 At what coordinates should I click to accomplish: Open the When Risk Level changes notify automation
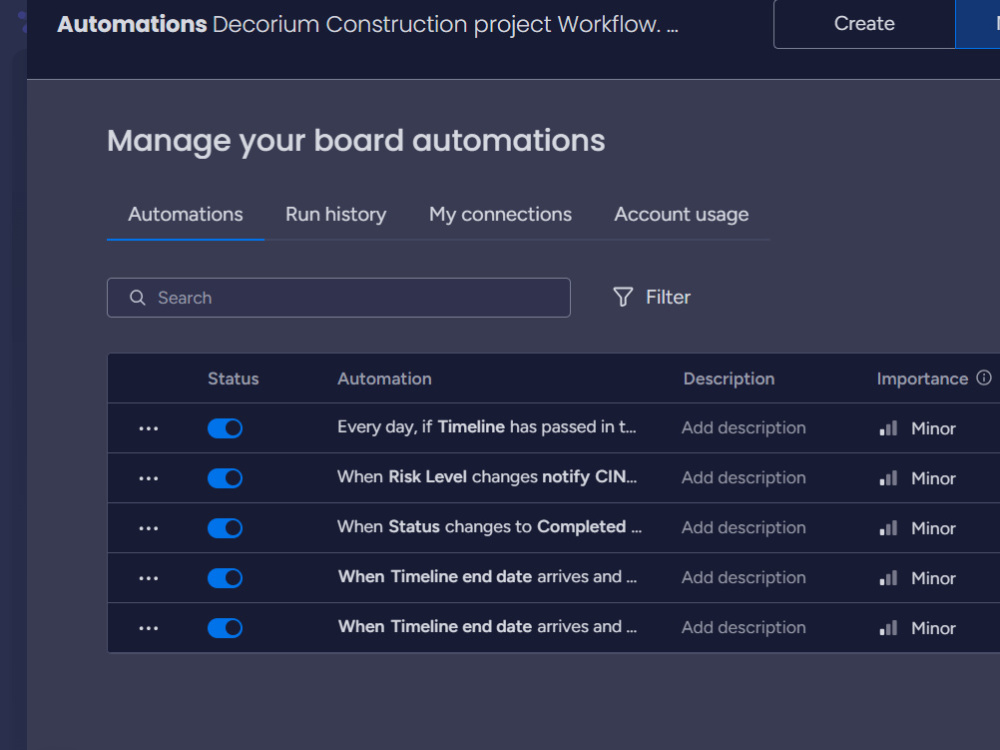pyautogui.click(x=487, y=477)
